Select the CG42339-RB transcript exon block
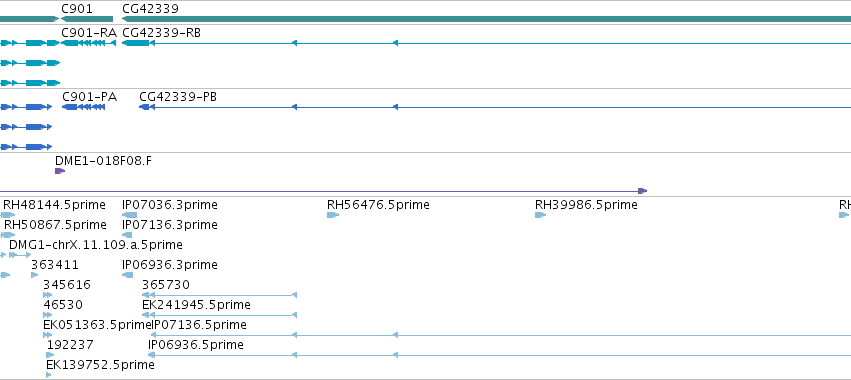The image size is (851, 380). (136, 43)
